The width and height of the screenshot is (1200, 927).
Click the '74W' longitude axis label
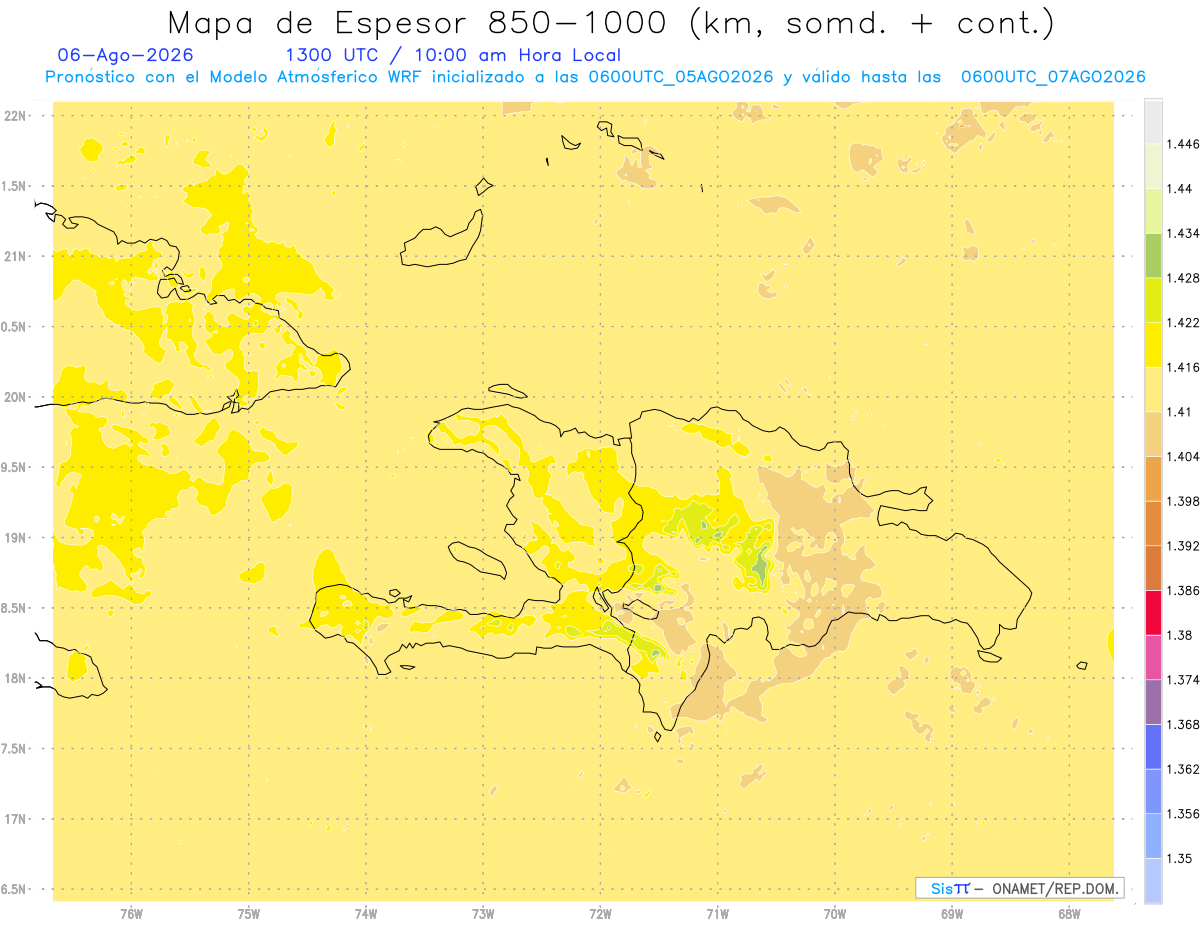[366, 914]
